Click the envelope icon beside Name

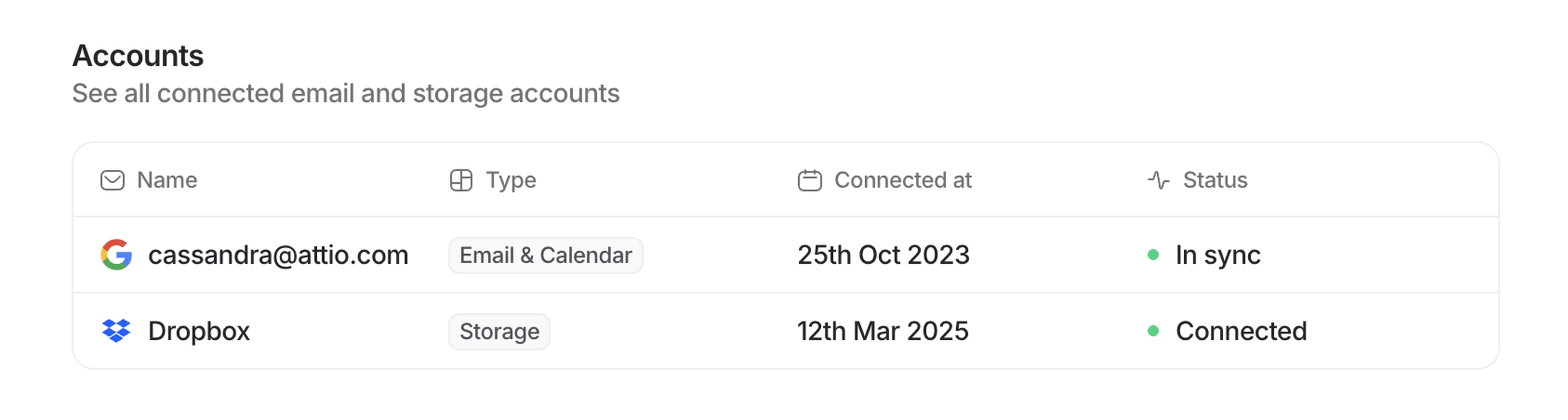click(x=113, y=180)
